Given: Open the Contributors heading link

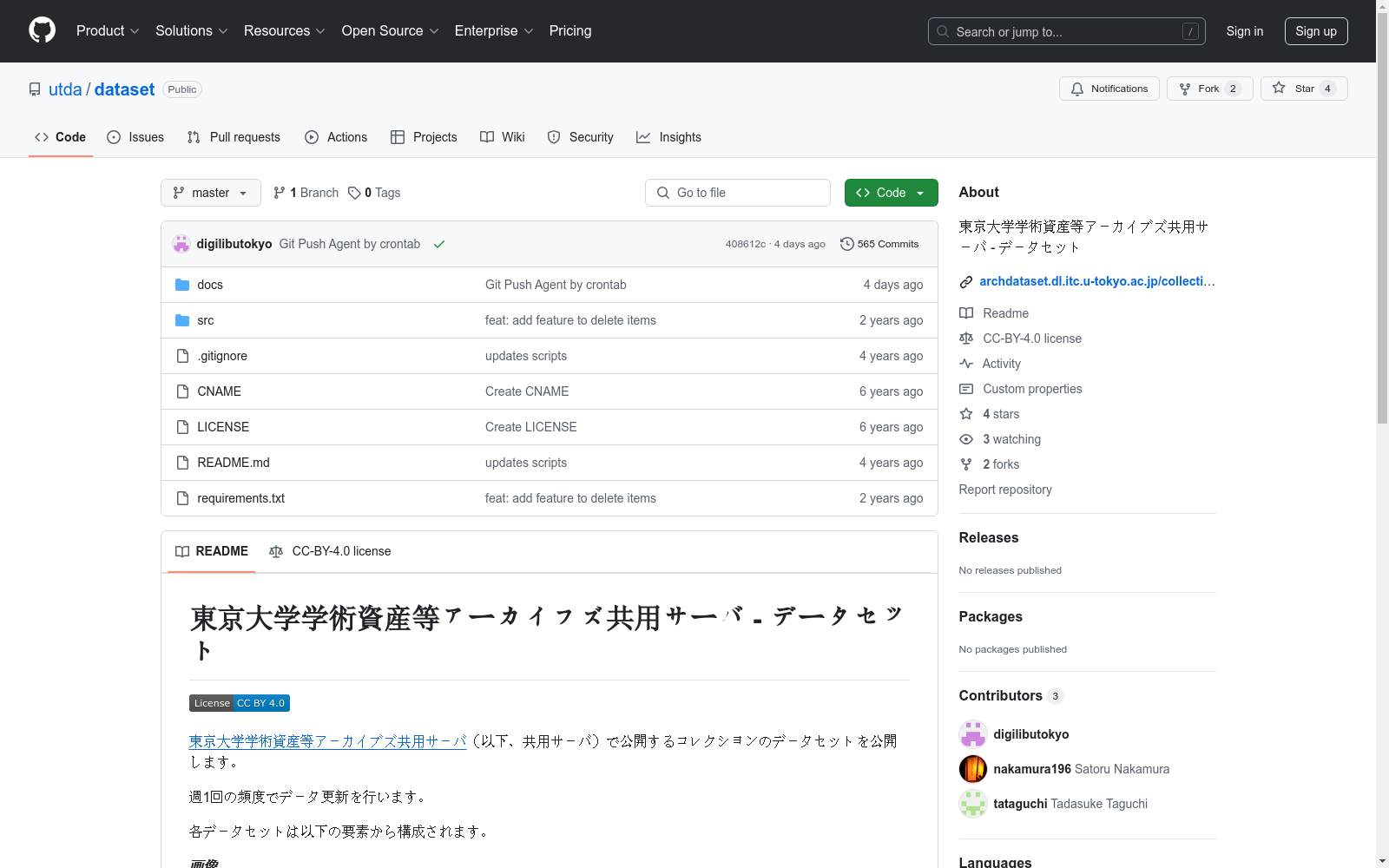Looking at the screenshot, I should pos(1010,695).
